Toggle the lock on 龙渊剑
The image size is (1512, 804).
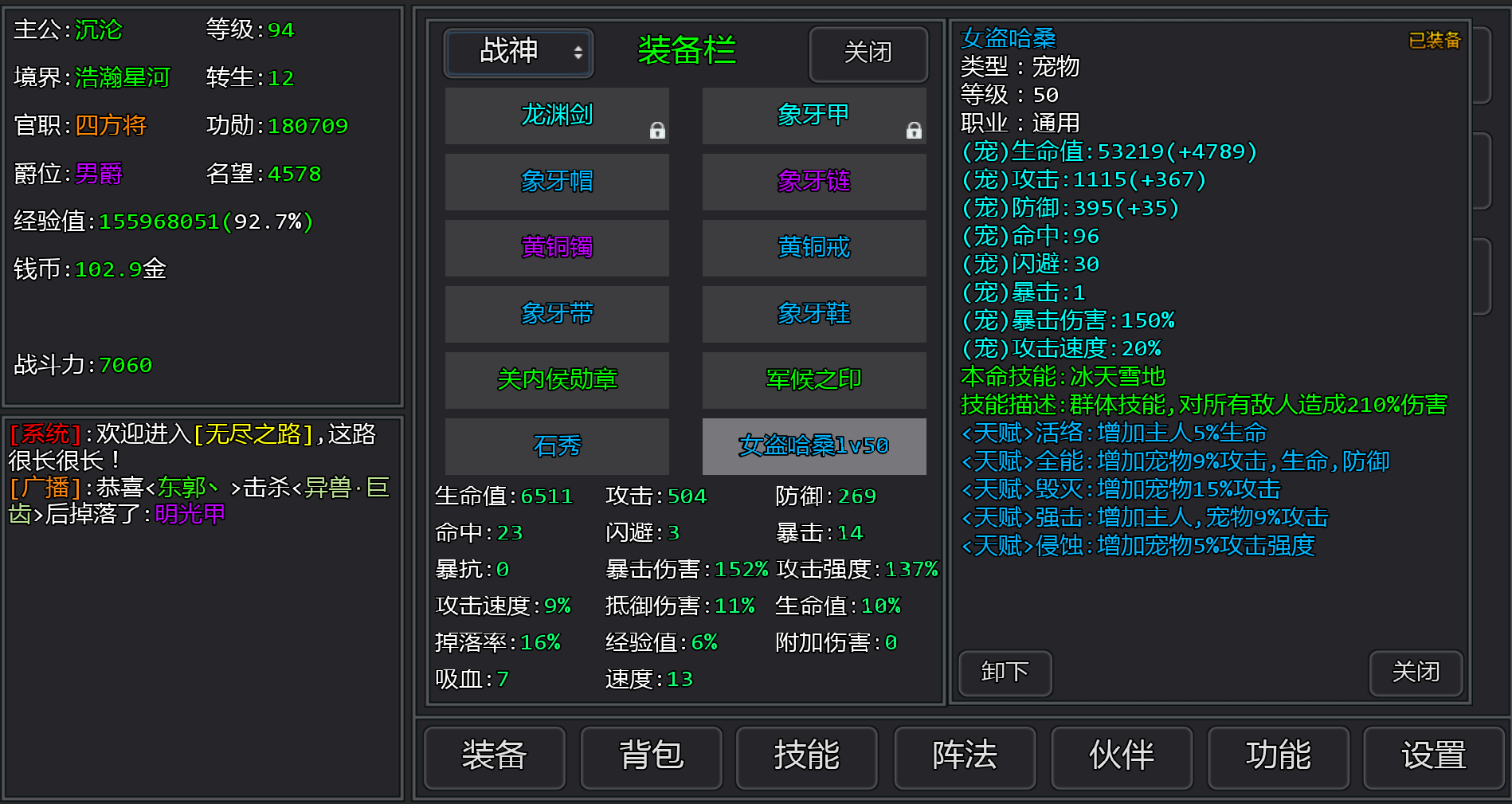(657, 129)
